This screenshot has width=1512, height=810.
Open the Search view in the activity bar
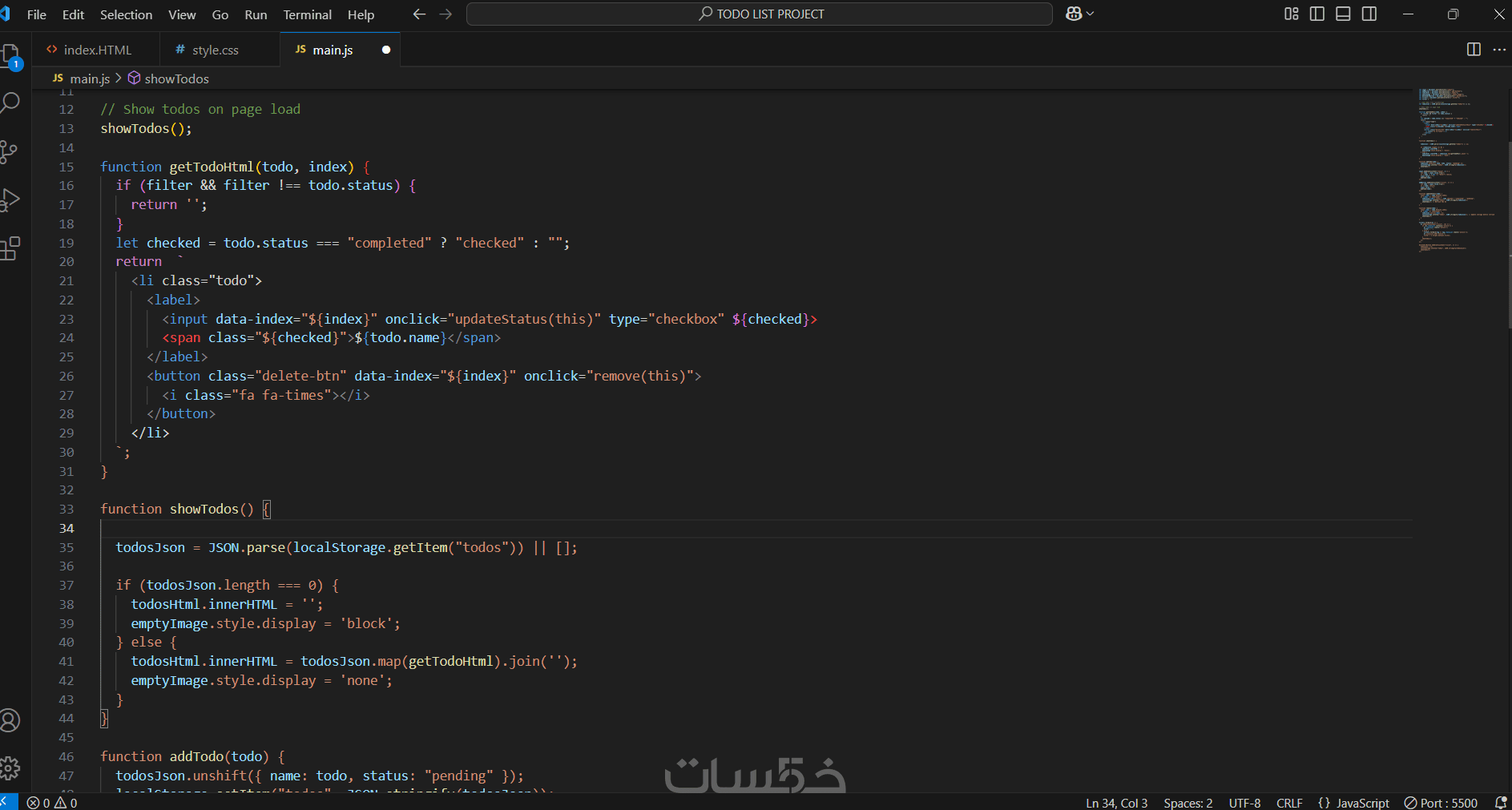10,103
